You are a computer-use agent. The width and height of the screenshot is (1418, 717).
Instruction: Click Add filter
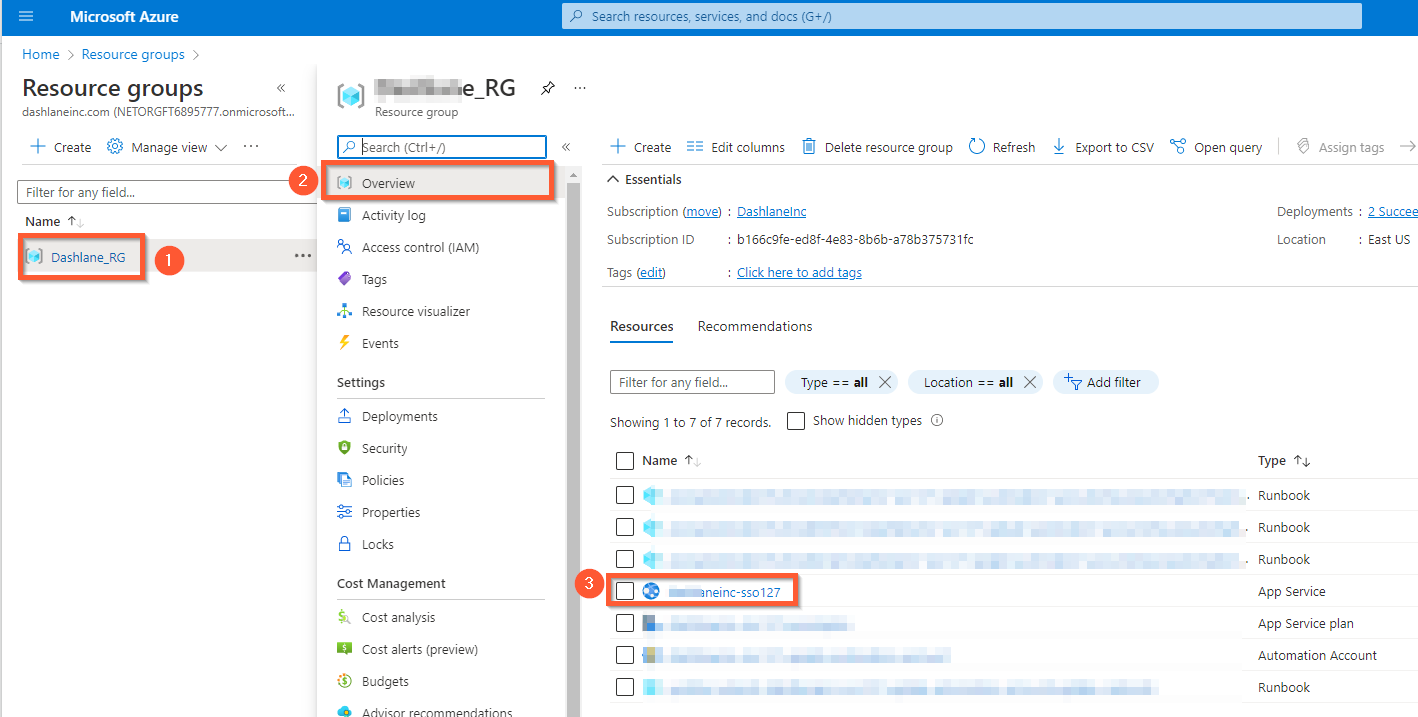[1105, 382]
